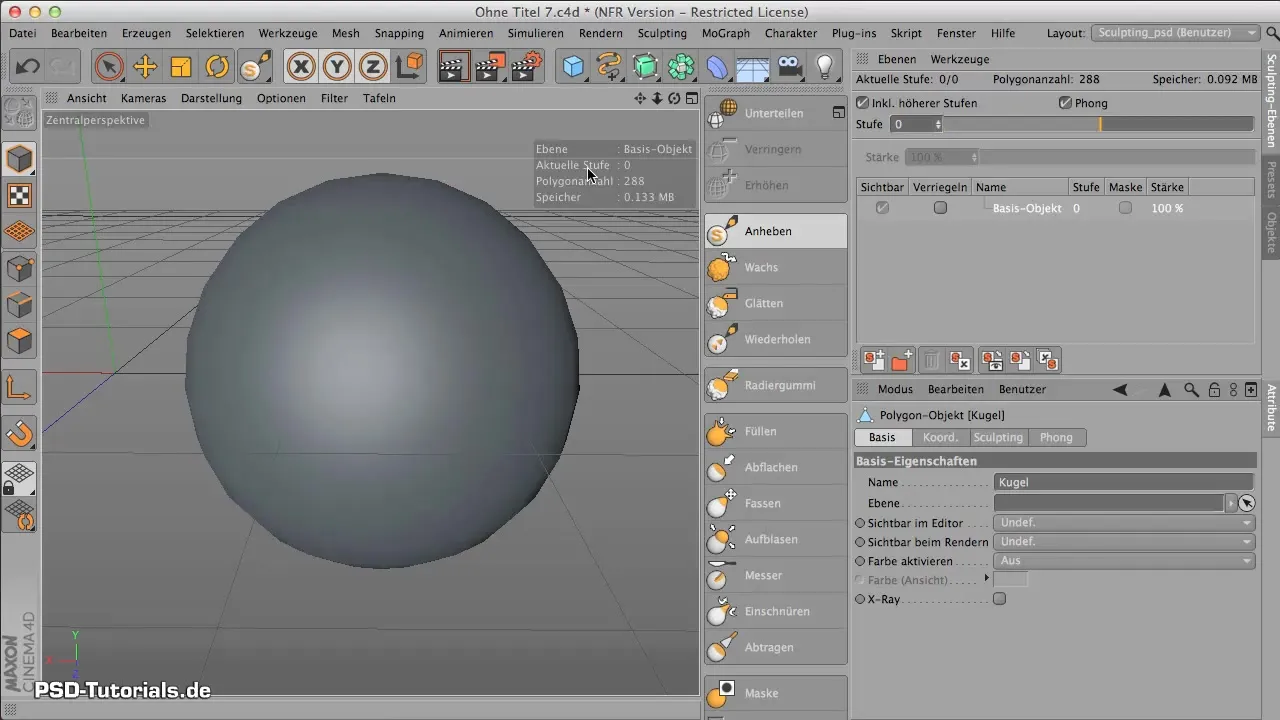Open render settings clapperboard with gear

pos(527,67)
